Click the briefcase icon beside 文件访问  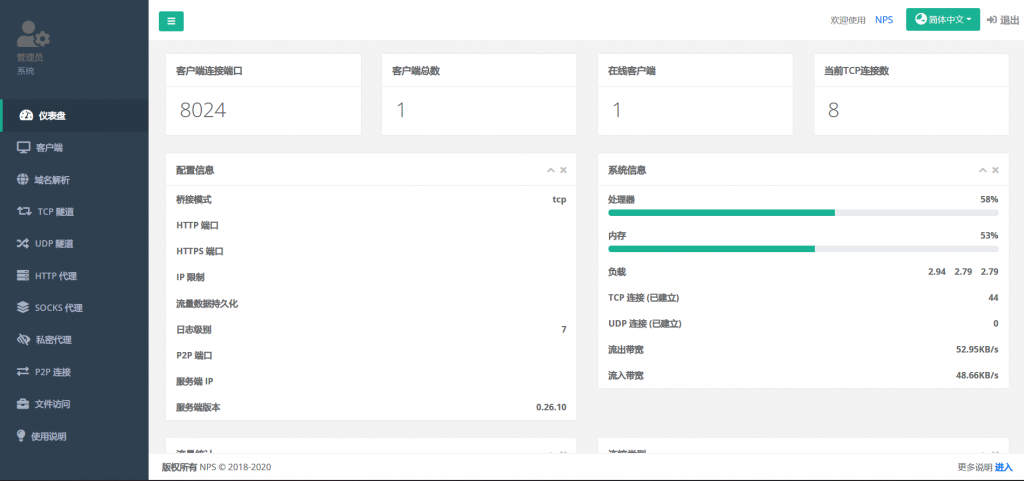click(24, 403)
